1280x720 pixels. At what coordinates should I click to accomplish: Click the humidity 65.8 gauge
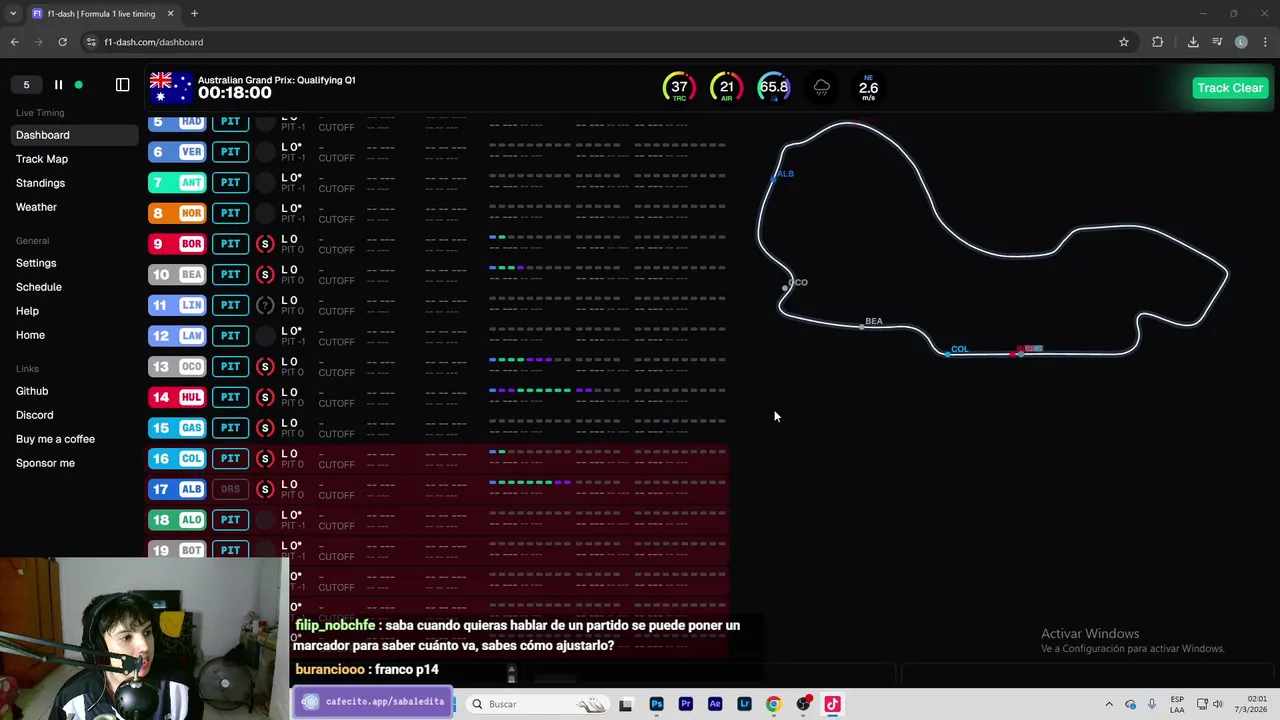(773, 87)
